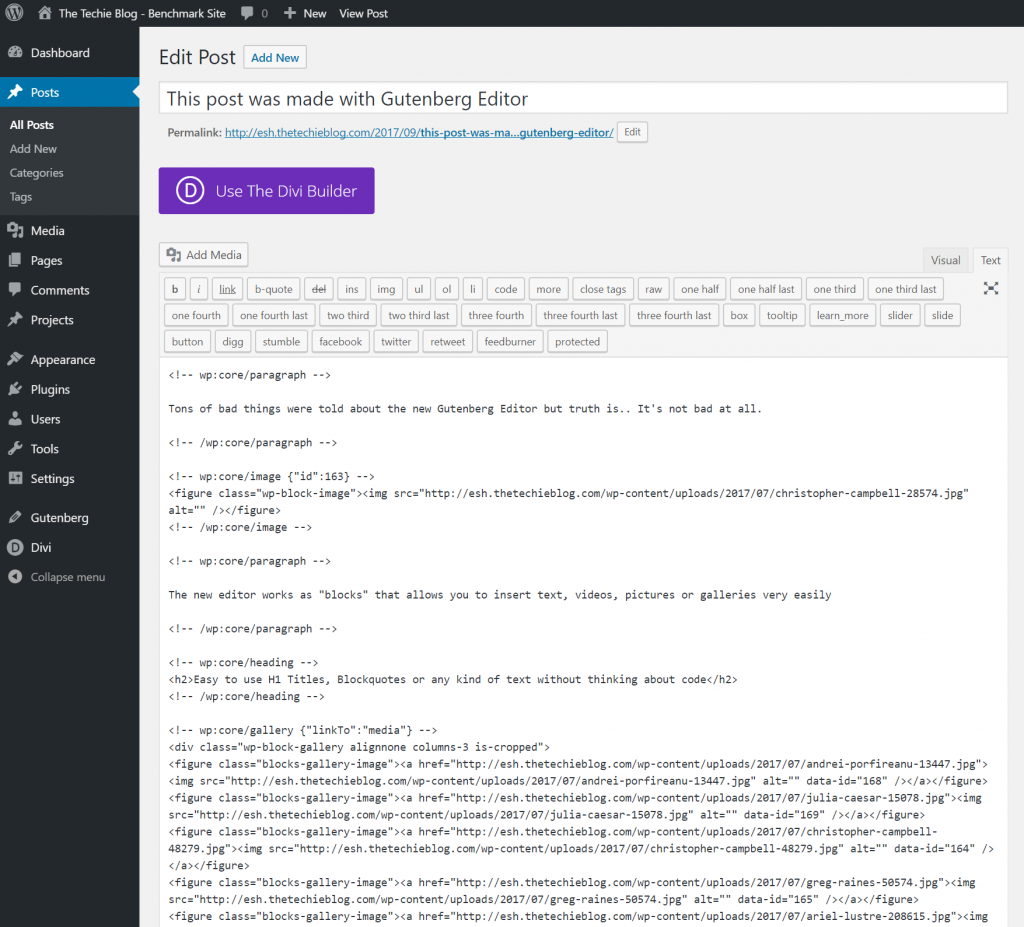Open the Tags submenu item
1024x927 pixels.
pos(21,197)
